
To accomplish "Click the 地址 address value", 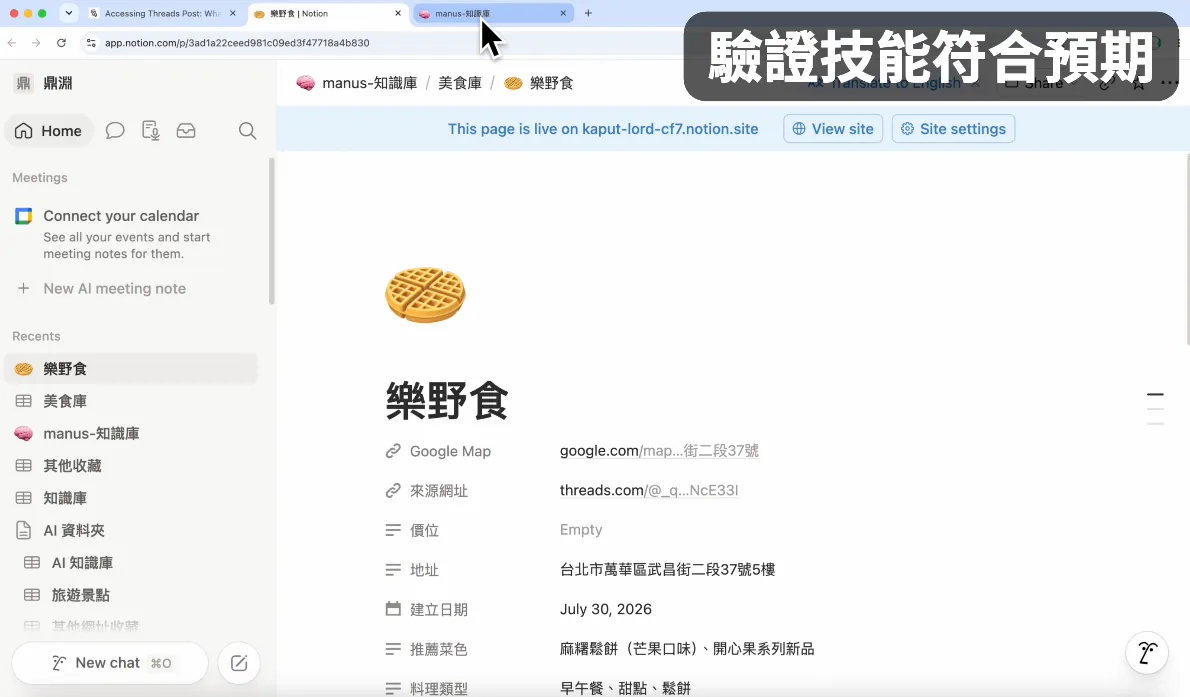I will pyautogui.click(x=667, y=569).
